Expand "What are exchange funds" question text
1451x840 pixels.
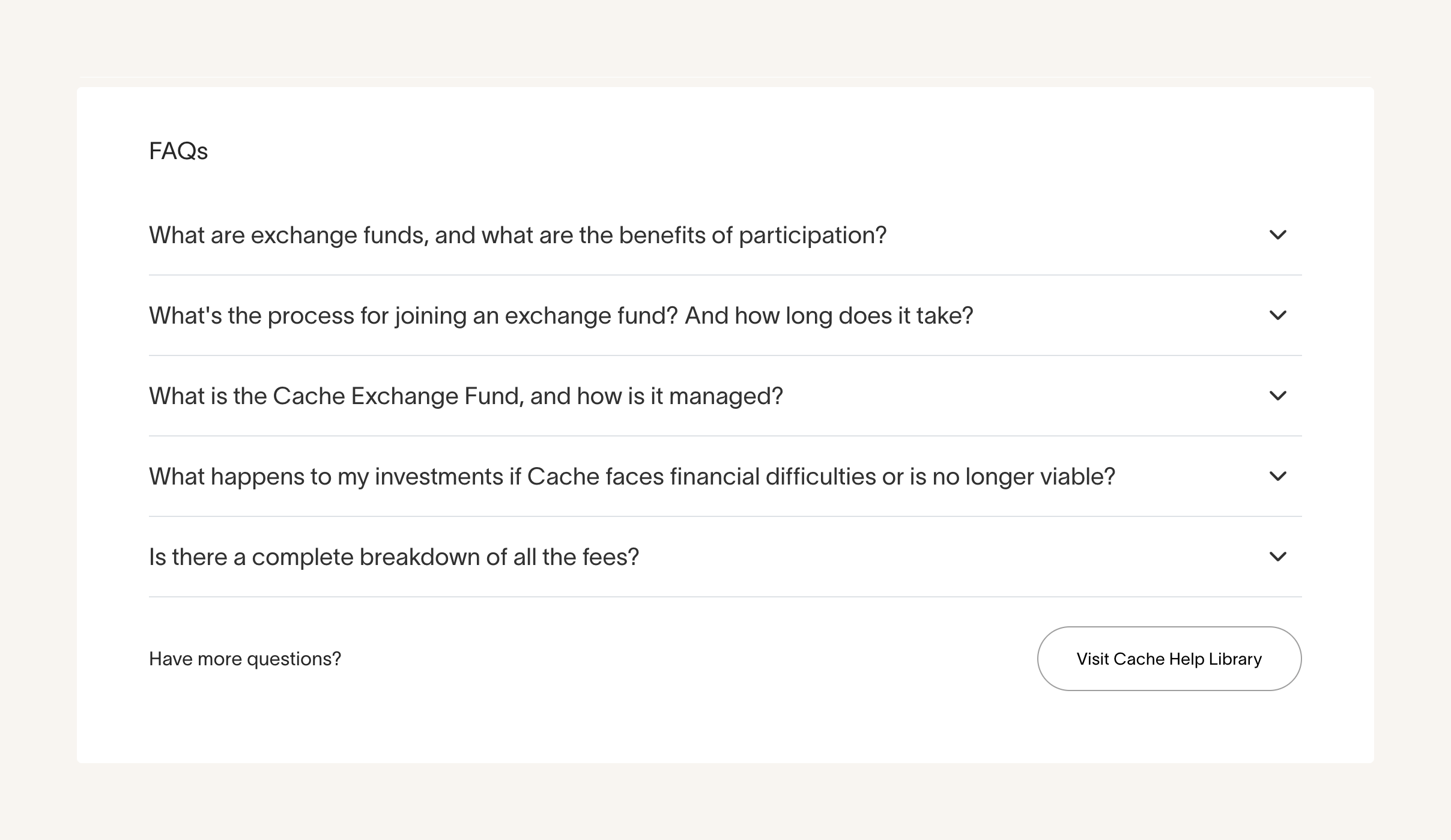pos(517,235)
